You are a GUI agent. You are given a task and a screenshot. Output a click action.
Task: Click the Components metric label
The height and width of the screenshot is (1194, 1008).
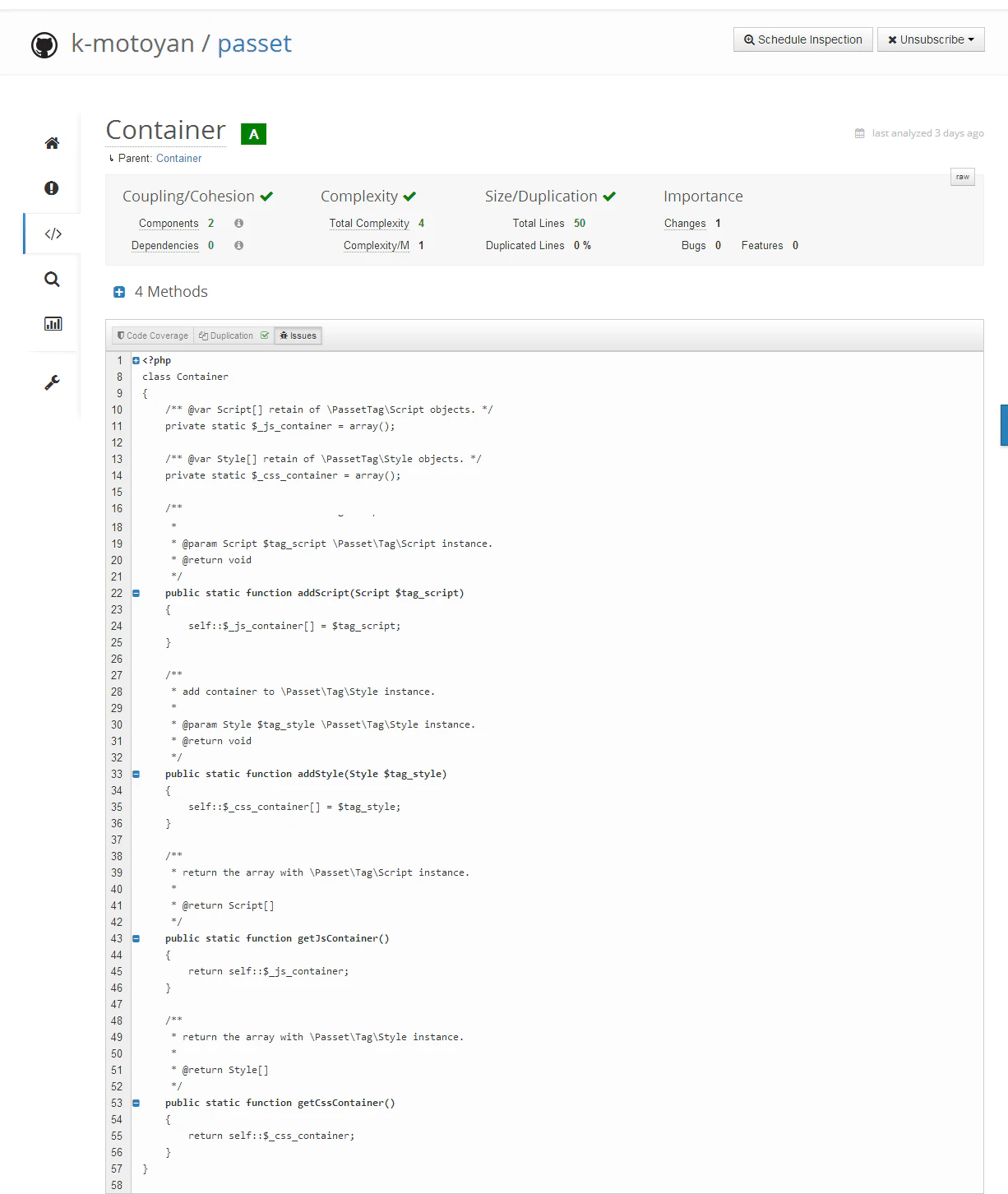[x=169, y=223]
